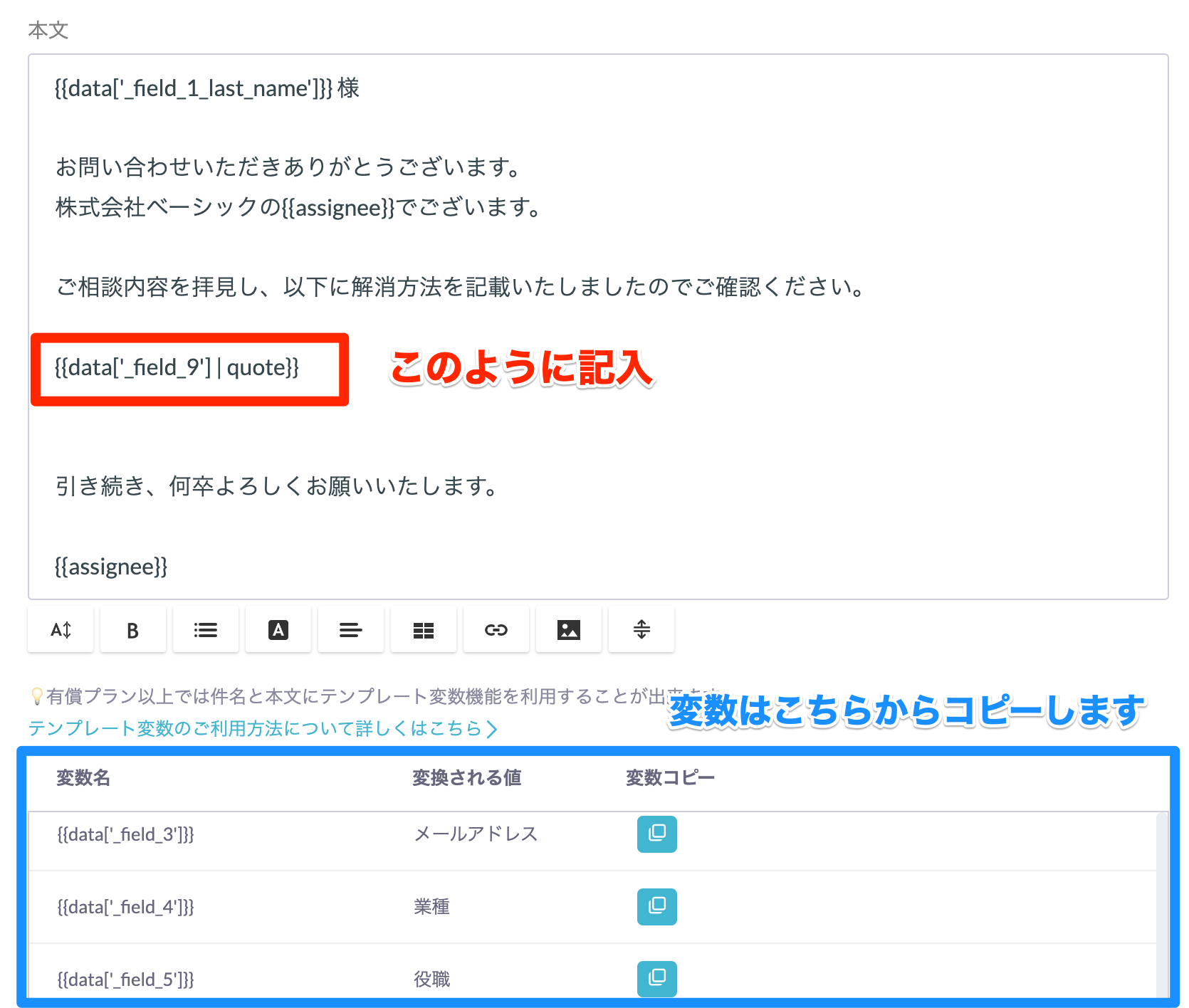Click the 変数名 column header
This screenshot has width=1189, height=1008.
click(83, 777)
